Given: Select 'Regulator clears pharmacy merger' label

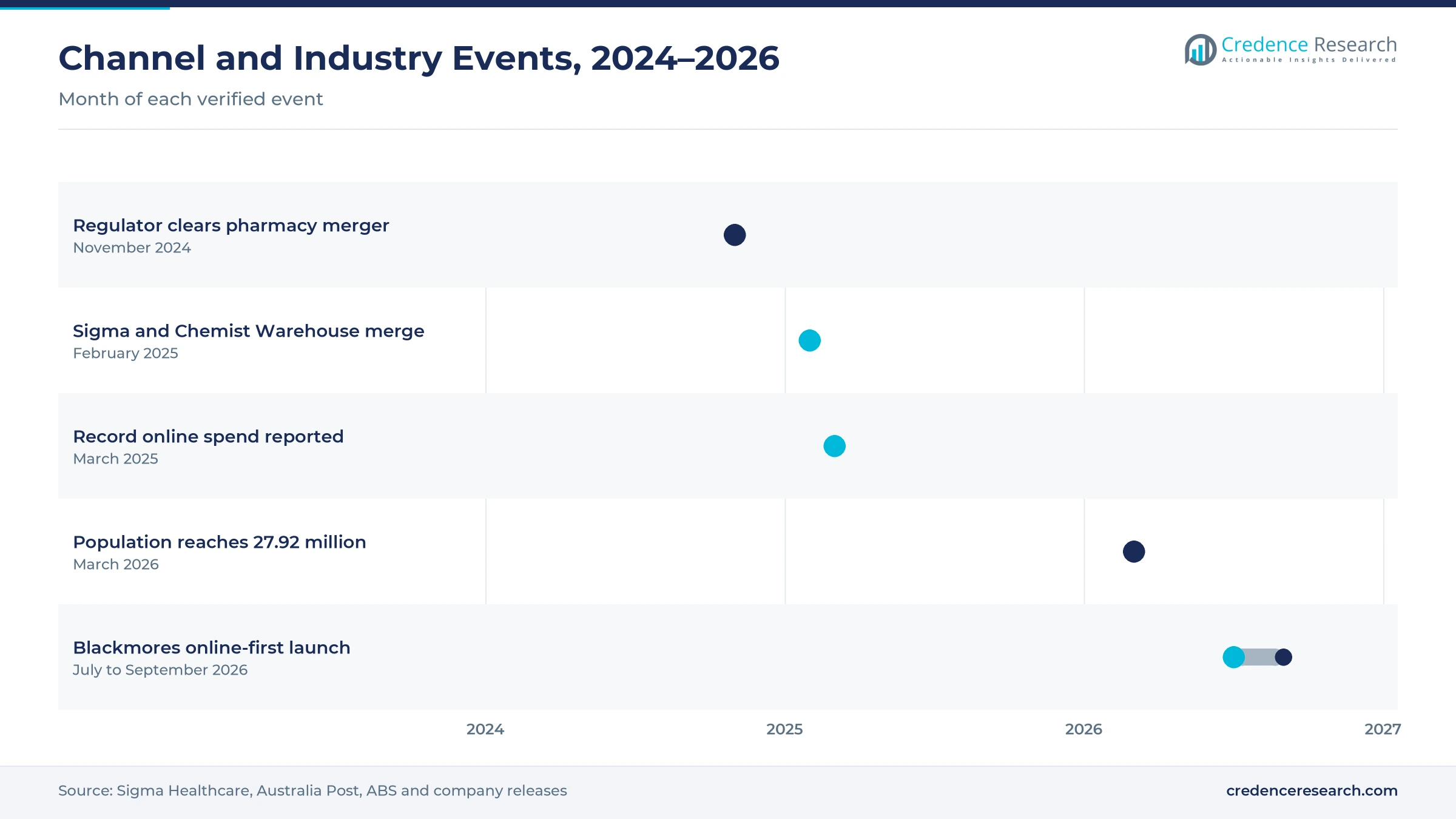Looking at the screenshot, I should [x=231, y=226].
